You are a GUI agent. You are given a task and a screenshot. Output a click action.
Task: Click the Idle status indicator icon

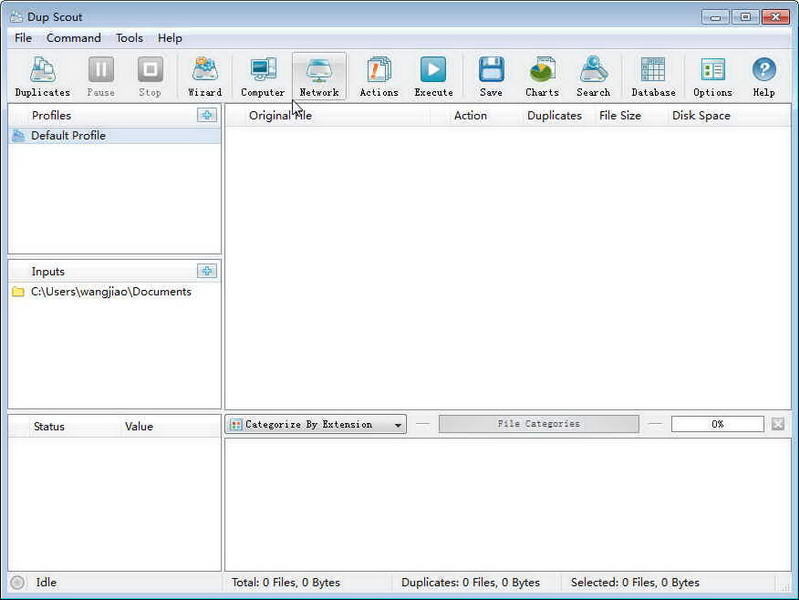tap(17, 582)
